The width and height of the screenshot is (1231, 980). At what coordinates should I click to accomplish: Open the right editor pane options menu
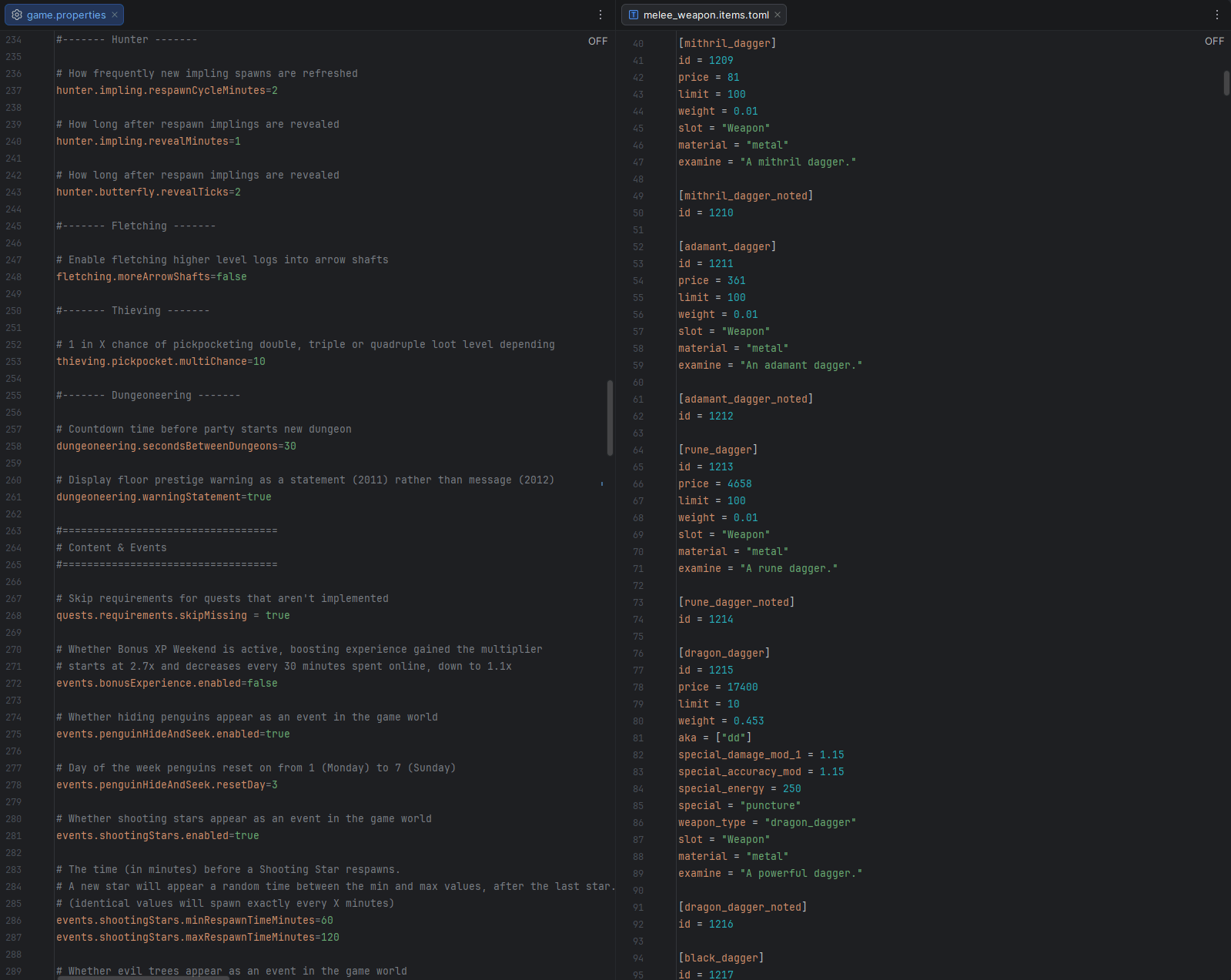pyautogui.click(x=1217, y=15)
